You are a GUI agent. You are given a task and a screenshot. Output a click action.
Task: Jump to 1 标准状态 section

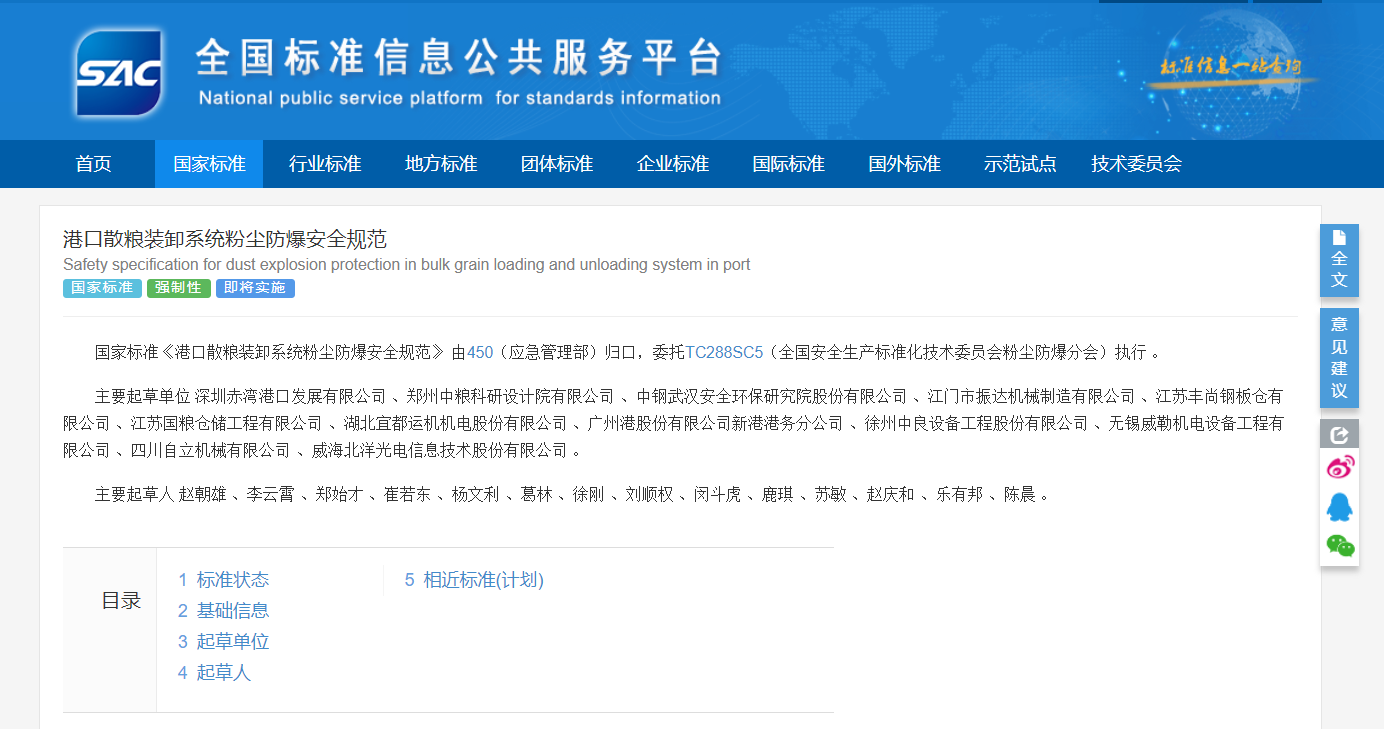(x=224, y=580)
